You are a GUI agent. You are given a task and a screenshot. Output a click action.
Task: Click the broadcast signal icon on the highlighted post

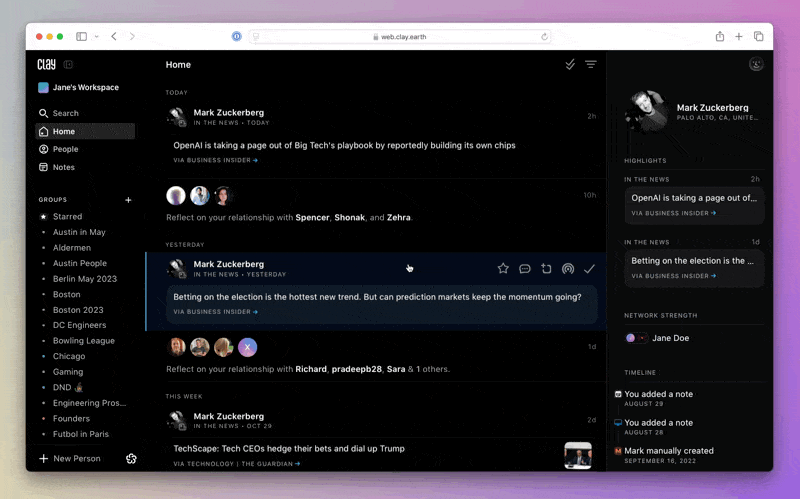tap(568, 269)
